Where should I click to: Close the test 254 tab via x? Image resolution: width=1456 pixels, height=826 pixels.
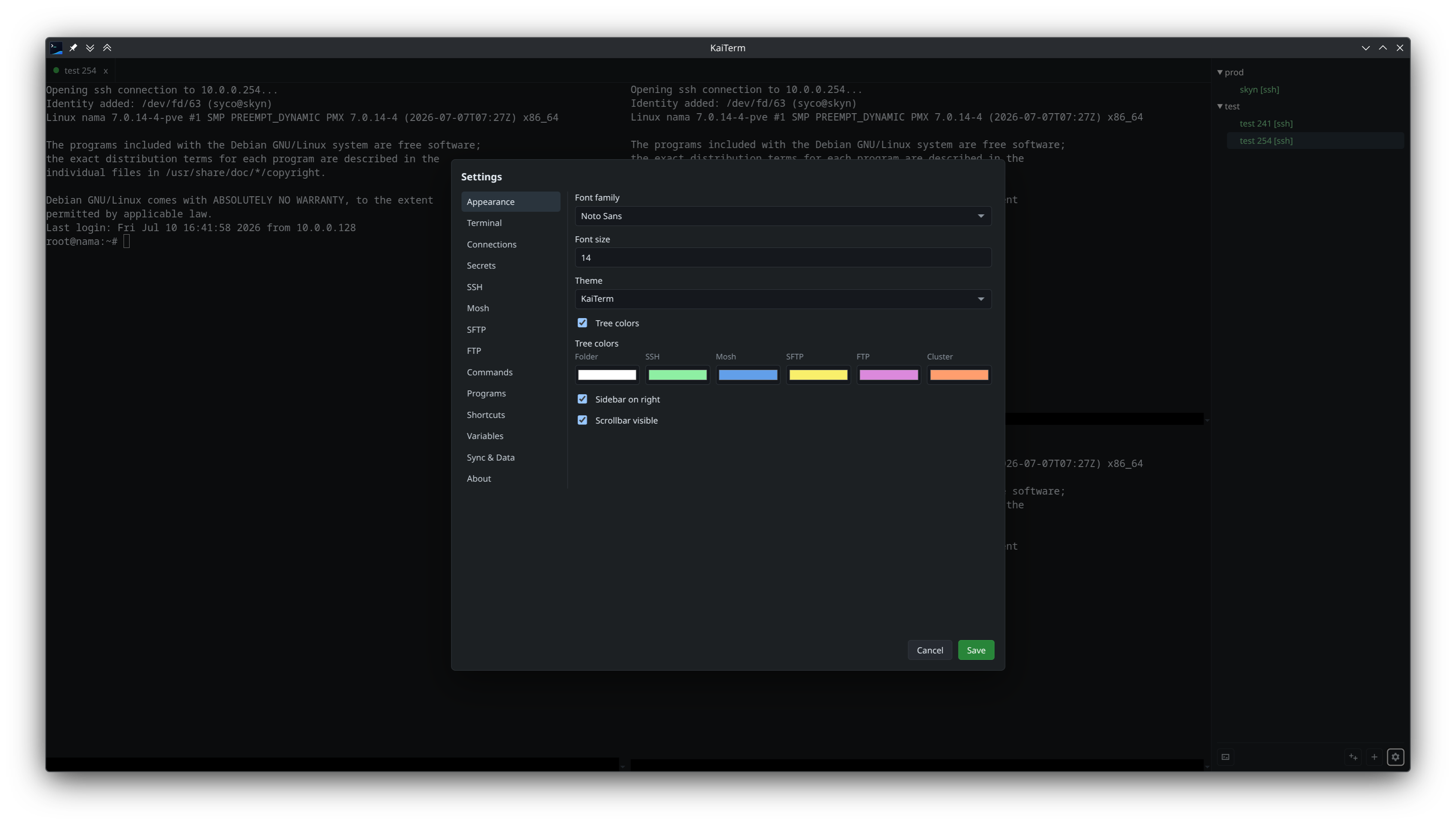105,71
